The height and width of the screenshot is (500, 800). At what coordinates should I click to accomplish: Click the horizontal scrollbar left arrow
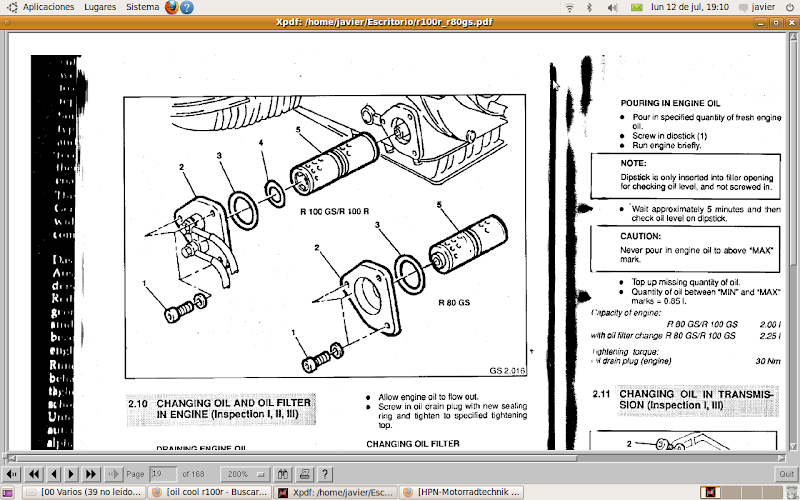tap(11, 458)
